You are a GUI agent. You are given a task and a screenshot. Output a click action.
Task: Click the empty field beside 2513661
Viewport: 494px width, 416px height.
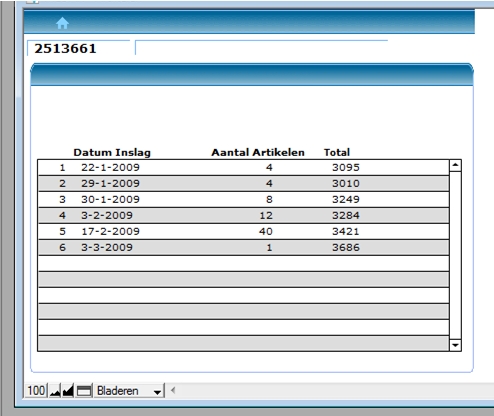(x=261, y=48)
